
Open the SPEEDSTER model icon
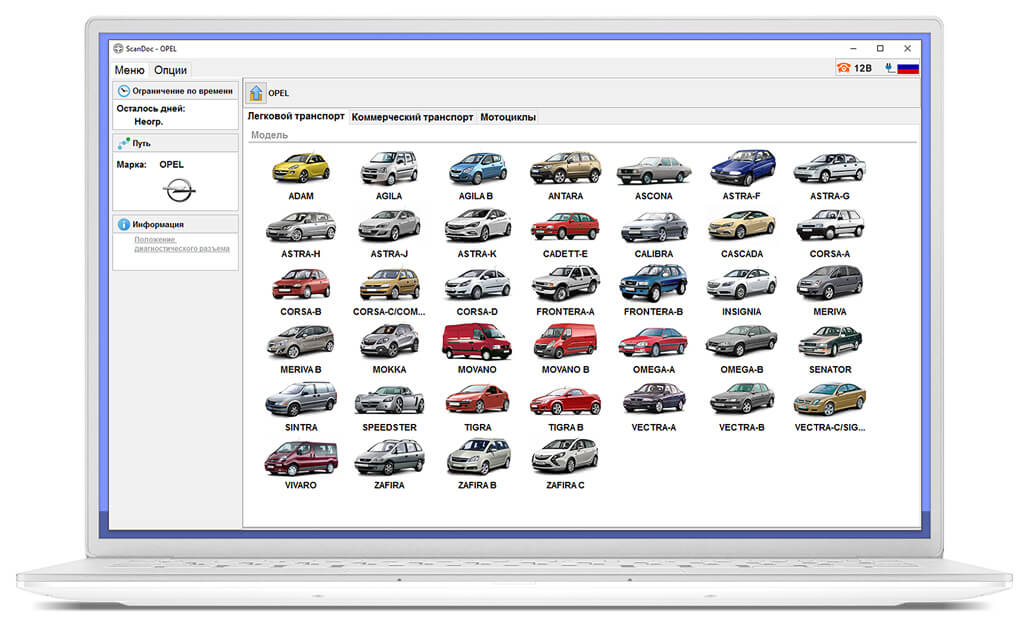pyautogui.click(x=389, y=399)
